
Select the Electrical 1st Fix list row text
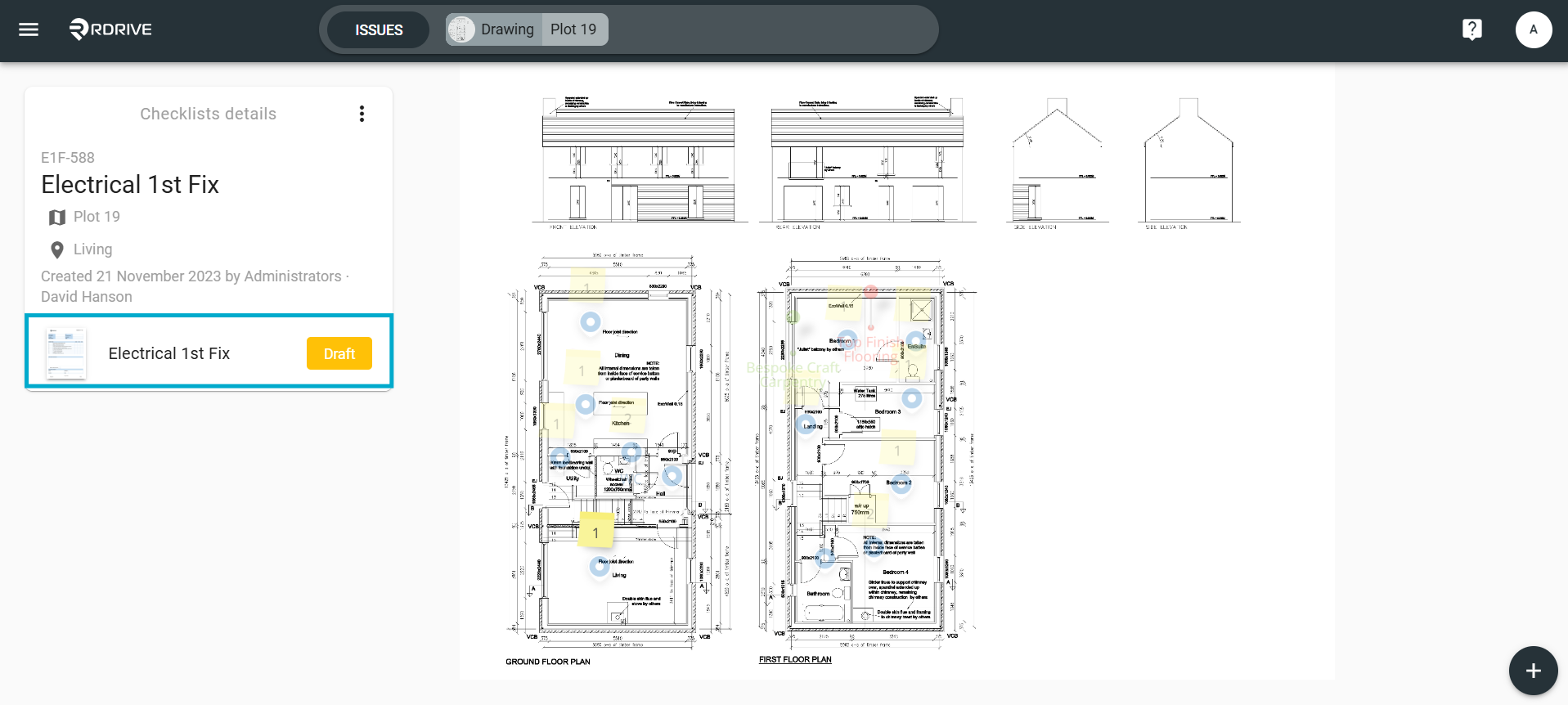coord(169,353)
